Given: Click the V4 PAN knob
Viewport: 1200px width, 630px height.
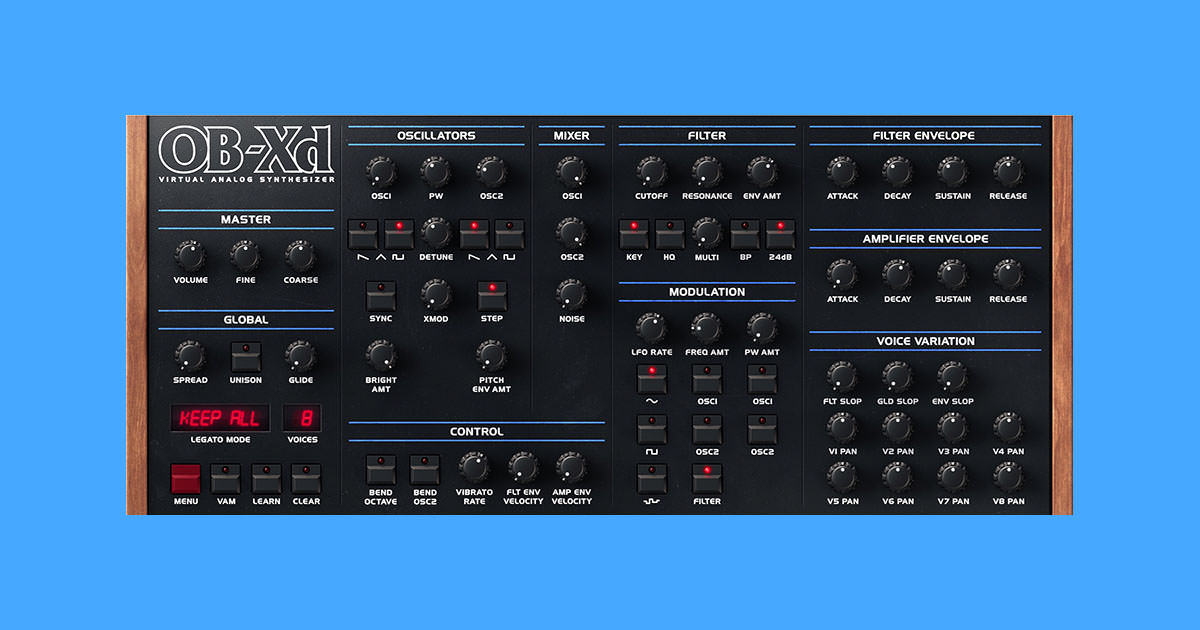Looking at the screenshot, I should 1009,427.
